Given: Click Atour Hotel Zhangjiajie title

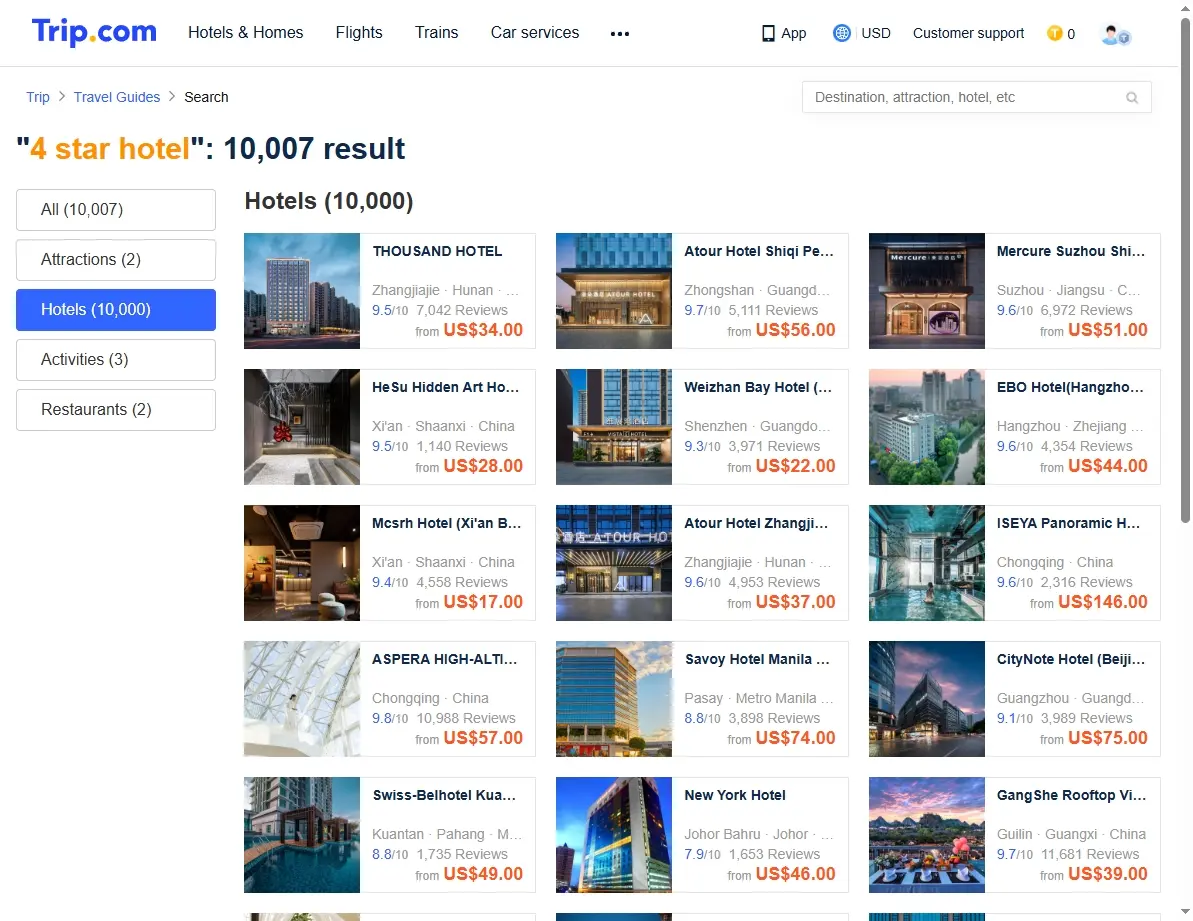Looking at the screenshot, I should (756, 523).
